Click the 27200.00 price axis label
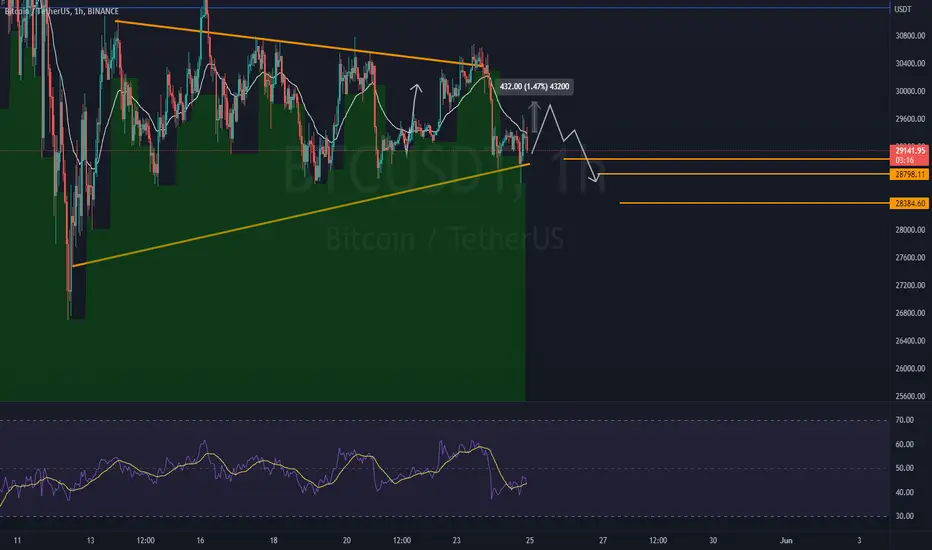Screen dimensions: 932x550 click(x=910, y=285)
